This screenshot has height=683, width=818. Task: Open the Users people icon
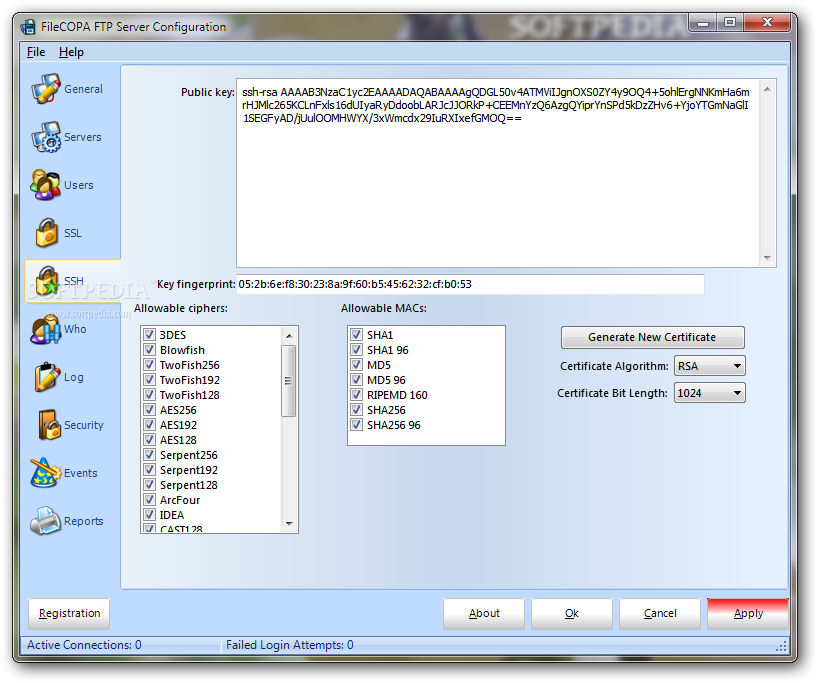45,185
